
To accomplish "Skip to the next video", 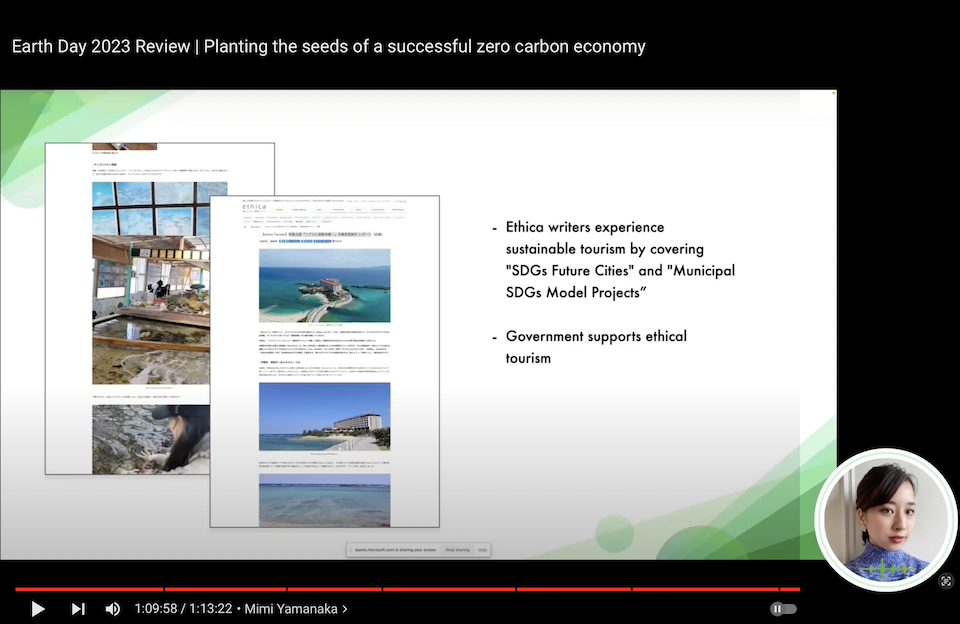I will click(78, 608).
